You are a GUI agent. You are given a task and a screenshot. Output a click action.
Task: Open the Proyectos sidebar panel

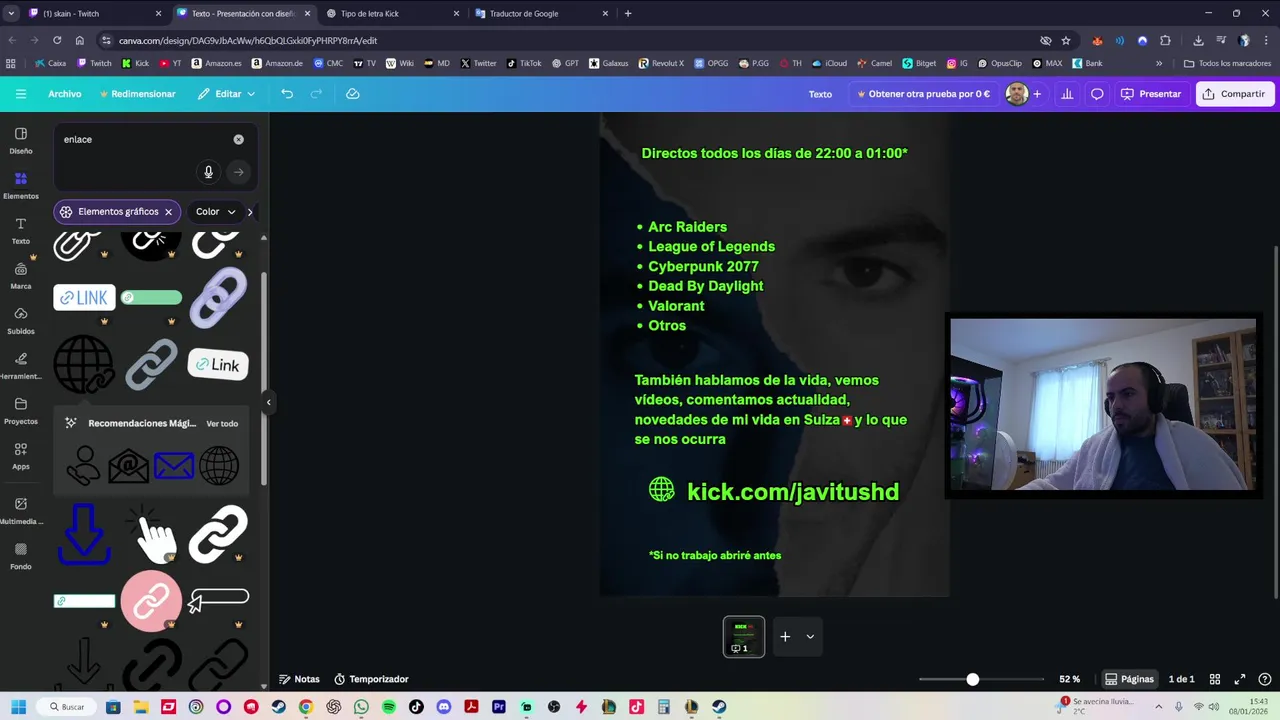(20, 411)
